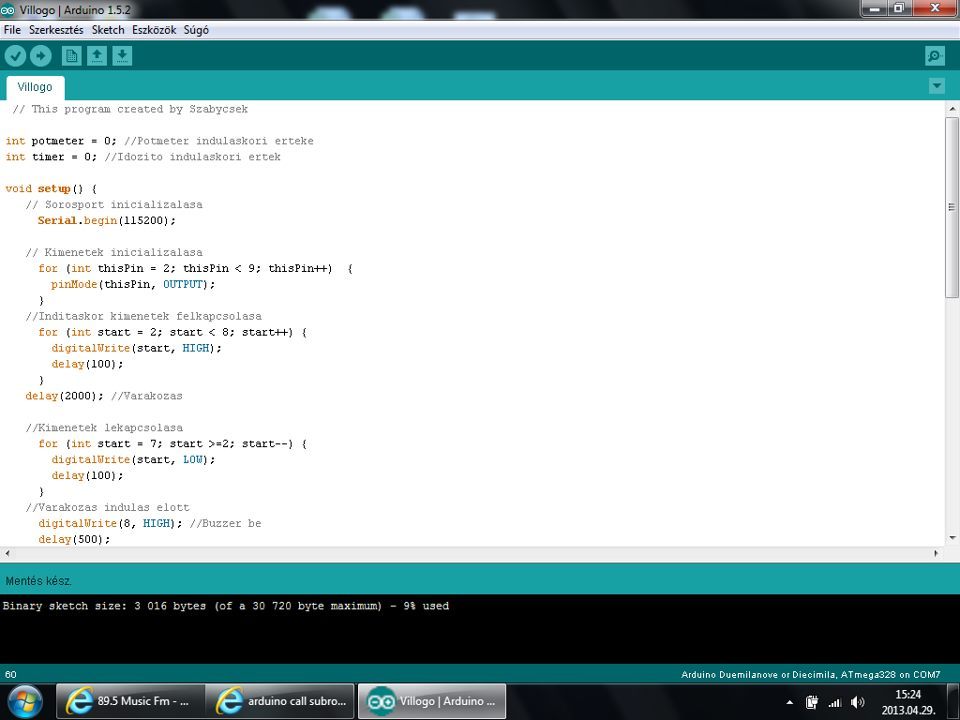Click the Safely Remove Hardware tray icon
The width and height of the screenshot is (960, 720).
(812, 702)
